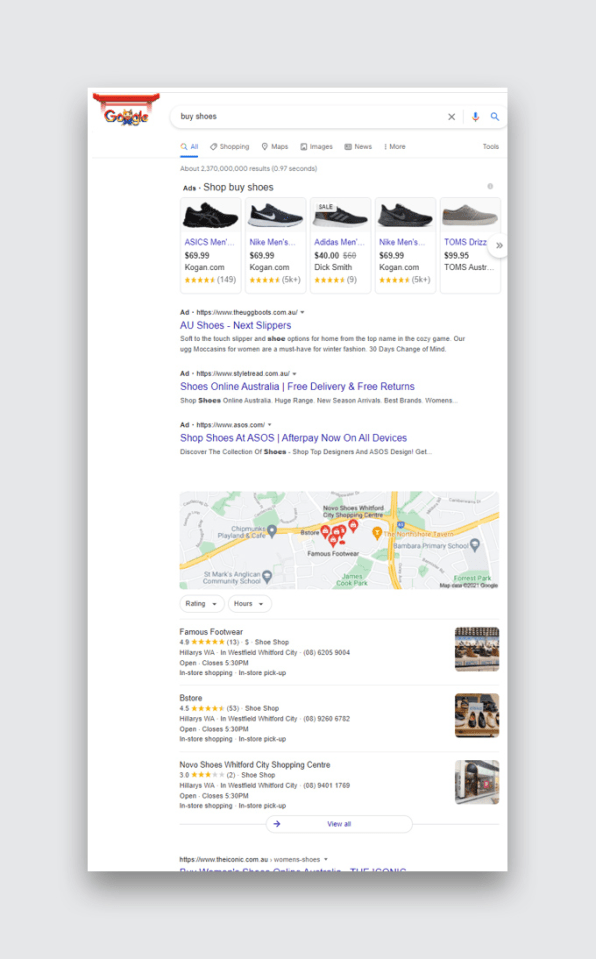The height and width of the screenshot is (959, 596).
Task: Click phone number (08) 6205 9004
Action: (327, 653)
